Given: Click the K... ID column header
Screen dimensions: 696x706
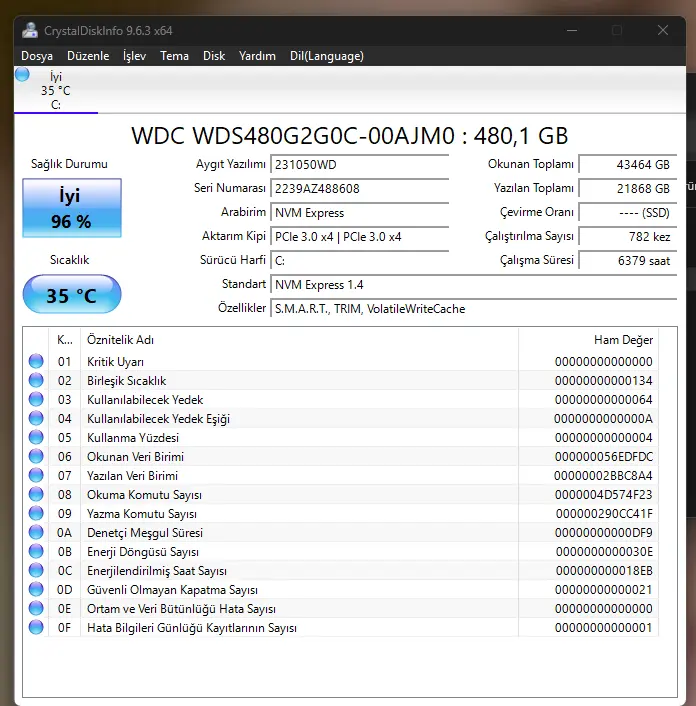Looking at the screenshot, I should [x=64, y=340].
